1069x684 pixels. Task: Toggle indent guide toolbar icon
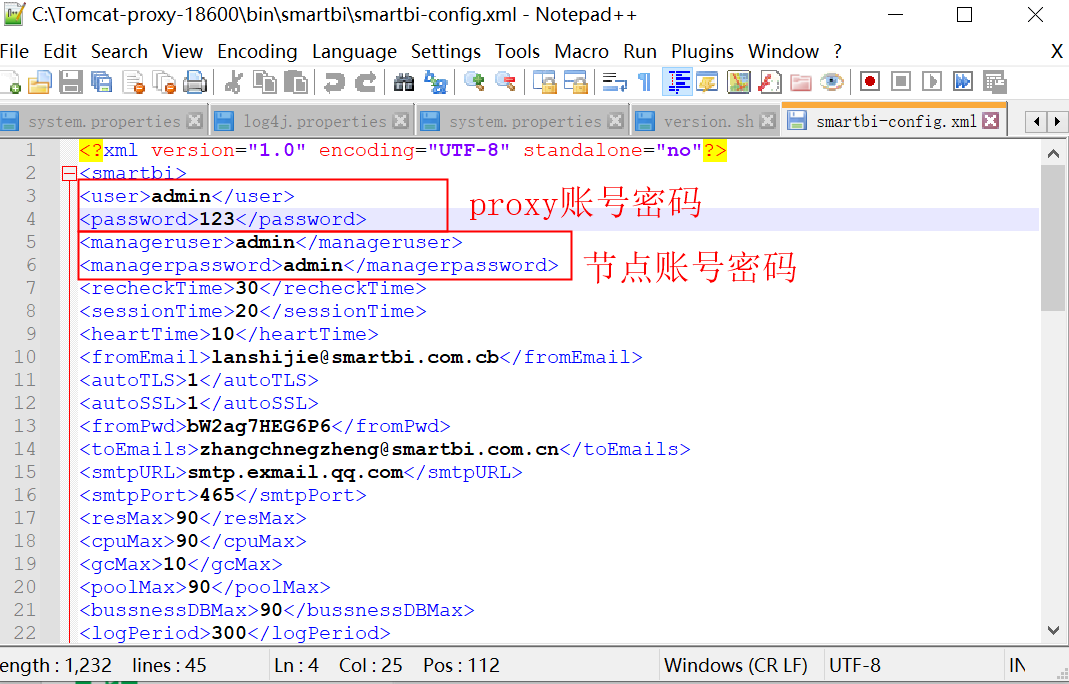pyautogui.click(x=677, y=83)
